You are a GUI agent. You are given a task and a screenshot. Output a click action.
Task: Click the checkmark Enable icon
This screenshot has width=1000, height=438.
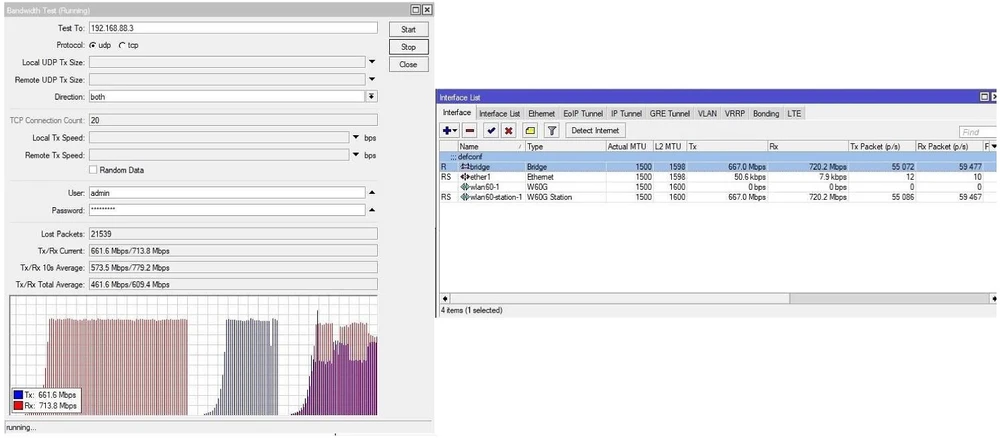[491, 130]
